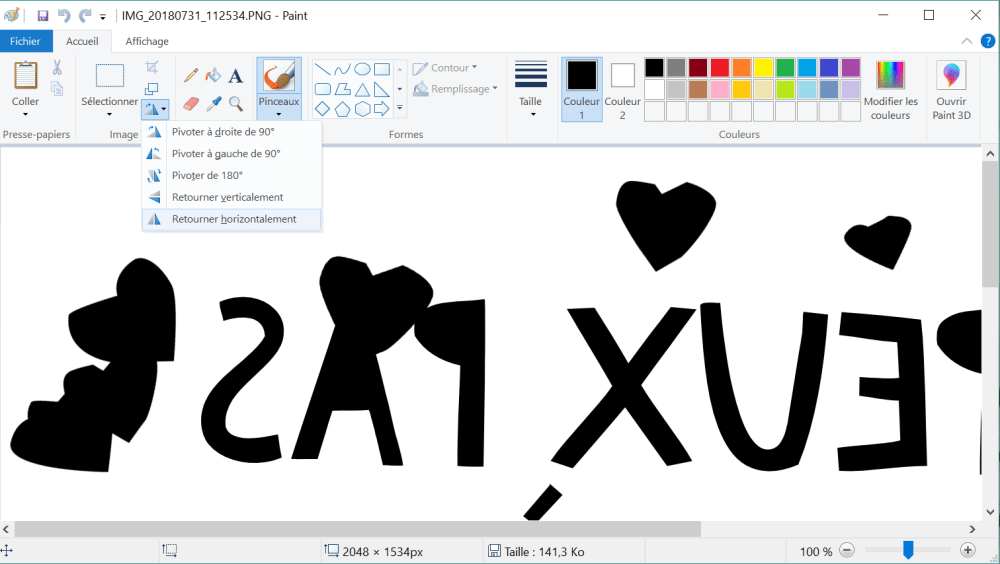The image size is (1000, 564).
Task: Click the Crop image icon
Action: (152, 67)
